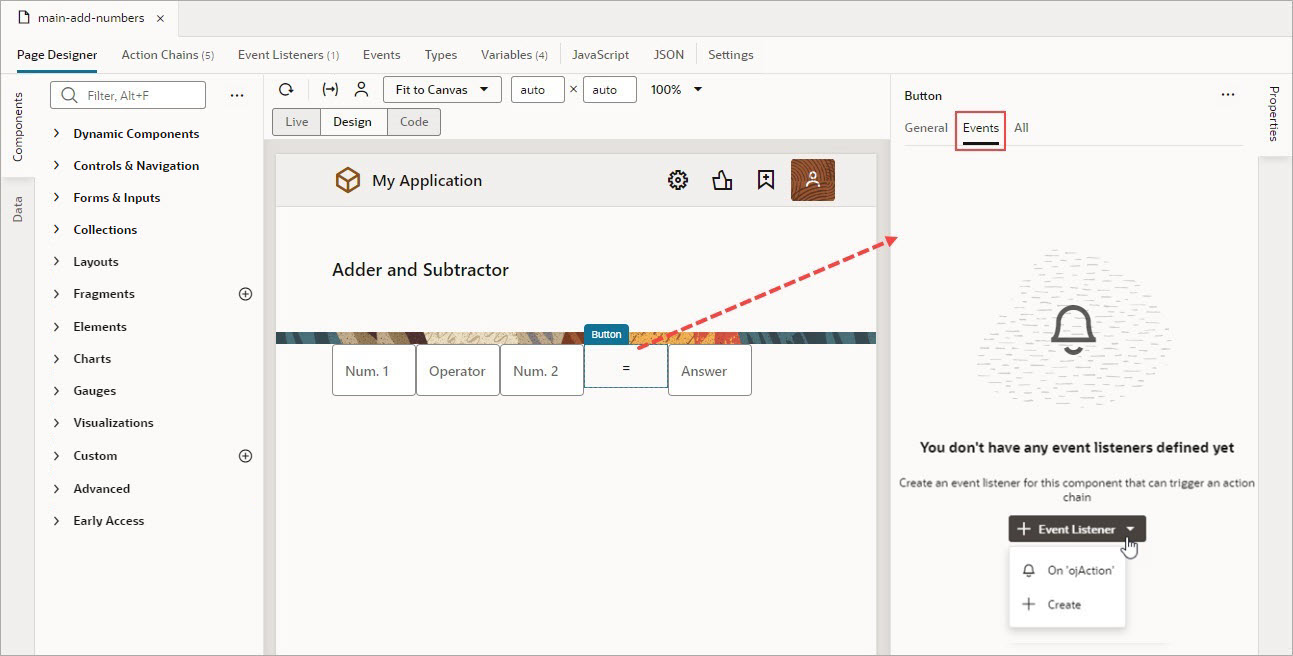Click the bookmark icon in application header
Image resolution: width=1293 pixels, height=656 pixels.
(765, 180)
